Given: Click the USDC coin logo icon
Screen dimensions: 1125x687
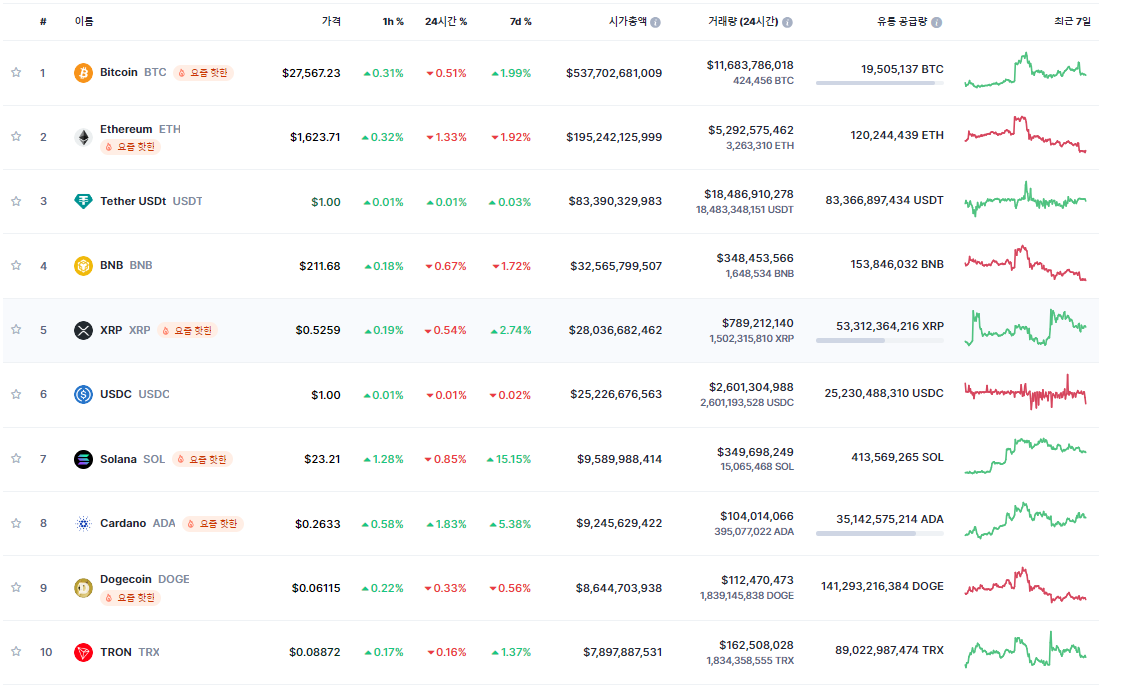Looking at the screenshot, I should coord(83,394).
